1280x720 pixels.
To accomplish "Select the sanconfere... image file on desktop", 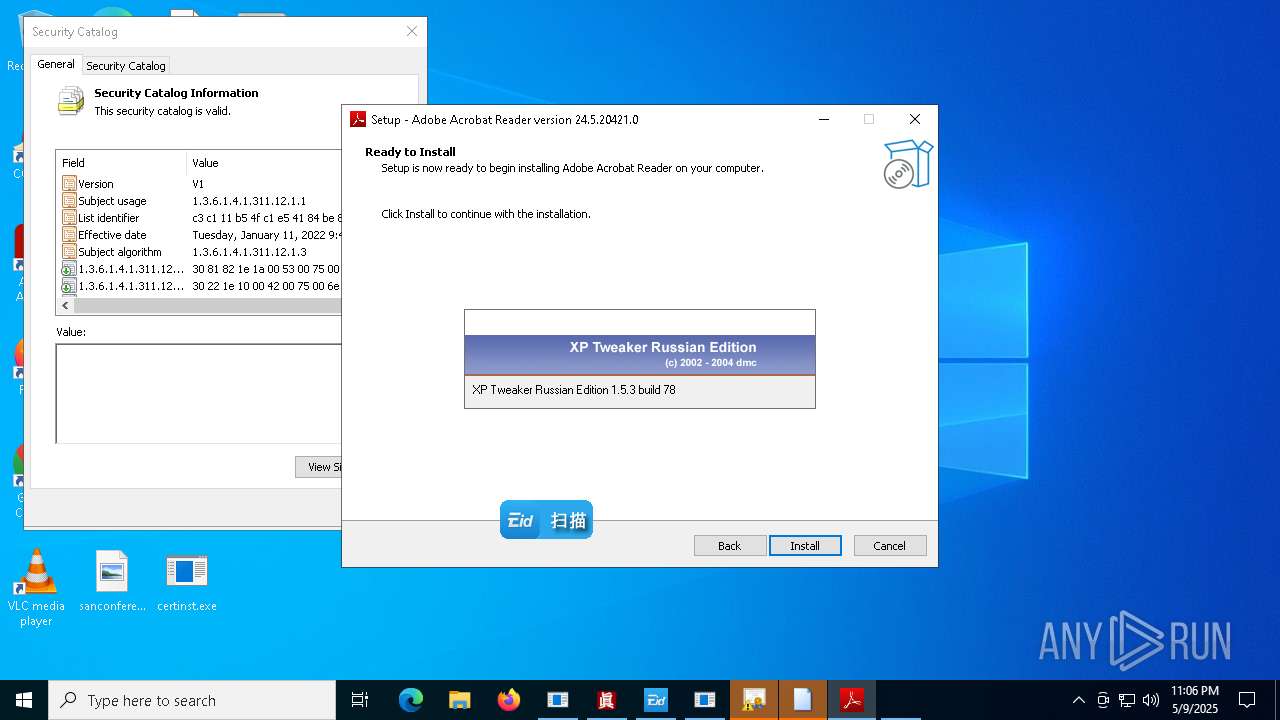I will pyautogui.click(x=112, y=581).
